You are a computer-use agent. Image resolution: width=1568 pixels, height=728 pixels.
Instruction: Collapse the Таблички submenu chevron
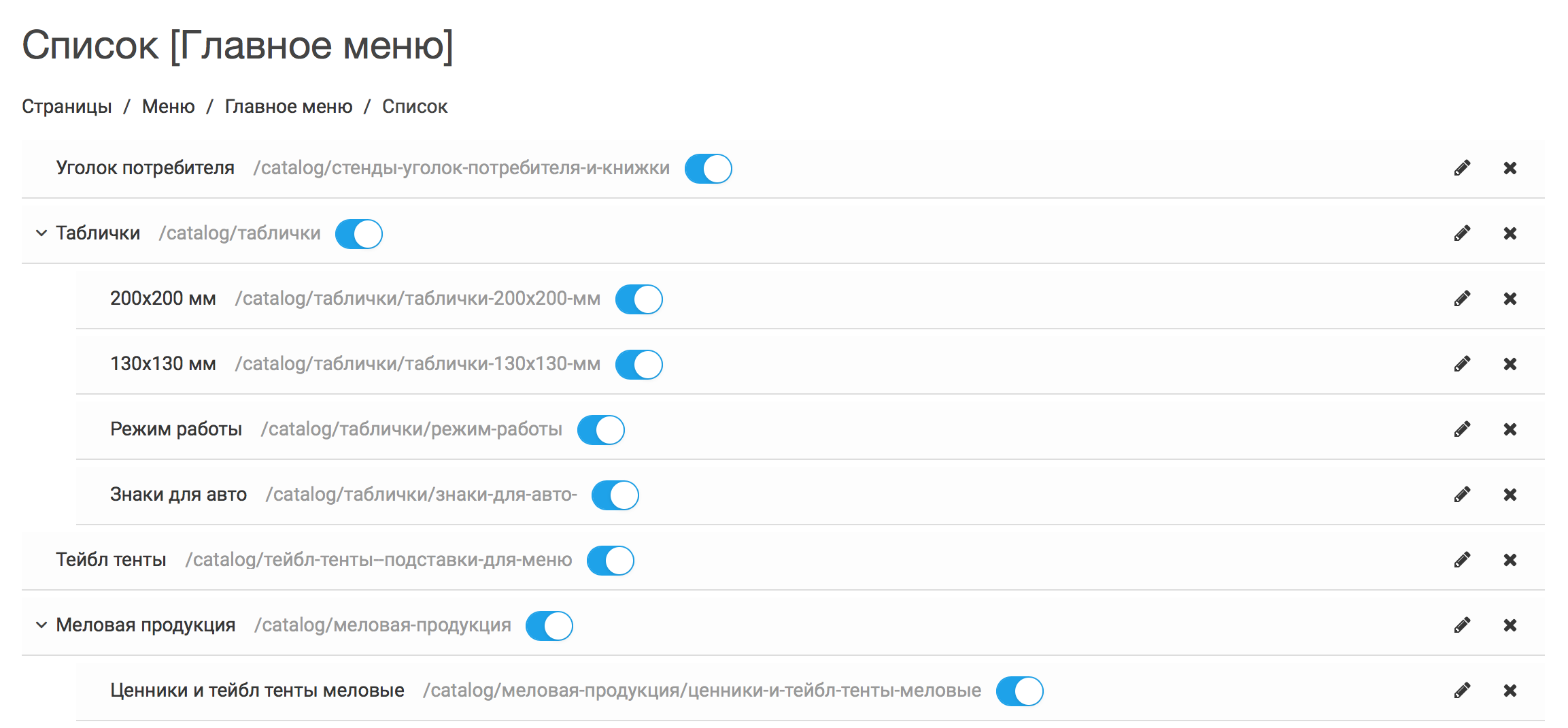pyautogui.click(x=41, y=233)
